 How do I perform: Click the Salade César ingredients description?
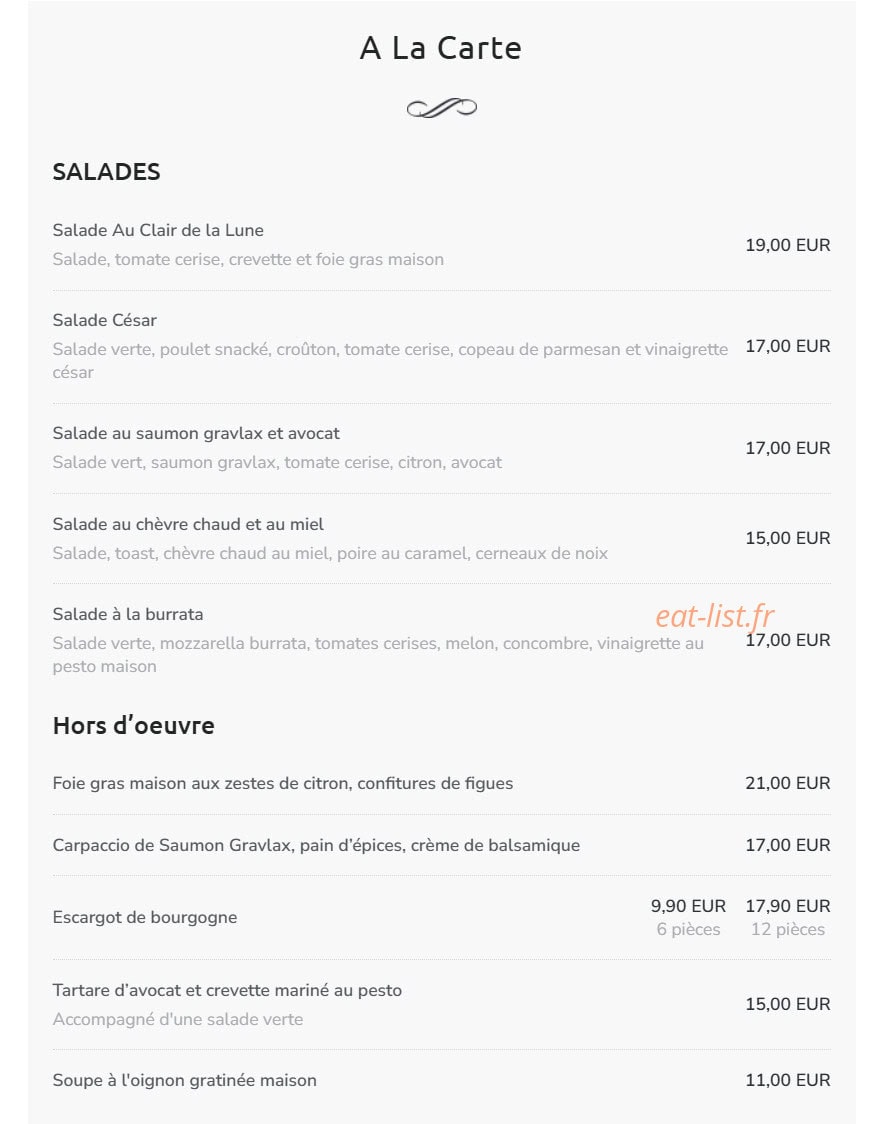coord(390,361)
